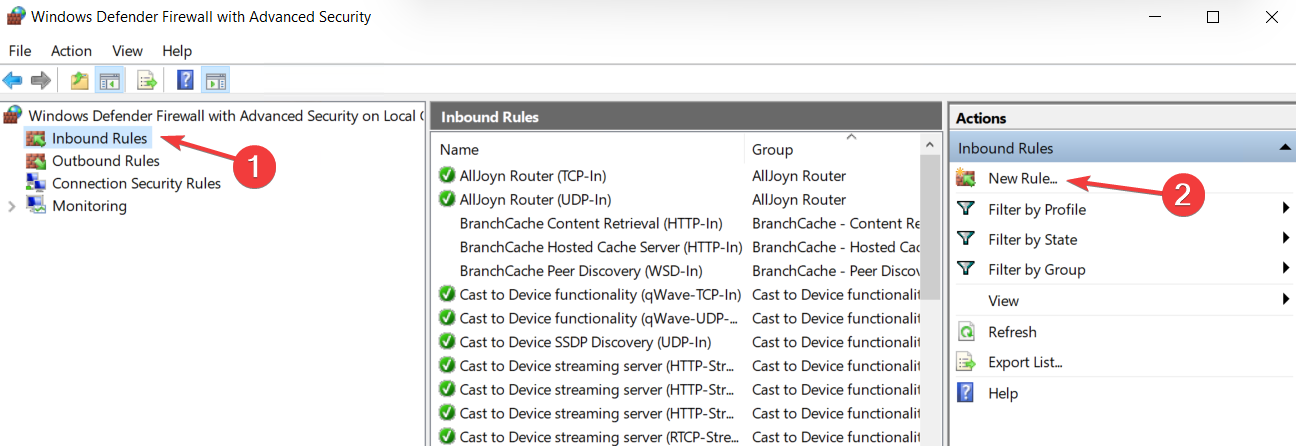The width and height of the screenshot is (1296, 446).
Task: Collapse the Inbound Rules actions section
Action: coord(1284,148)
